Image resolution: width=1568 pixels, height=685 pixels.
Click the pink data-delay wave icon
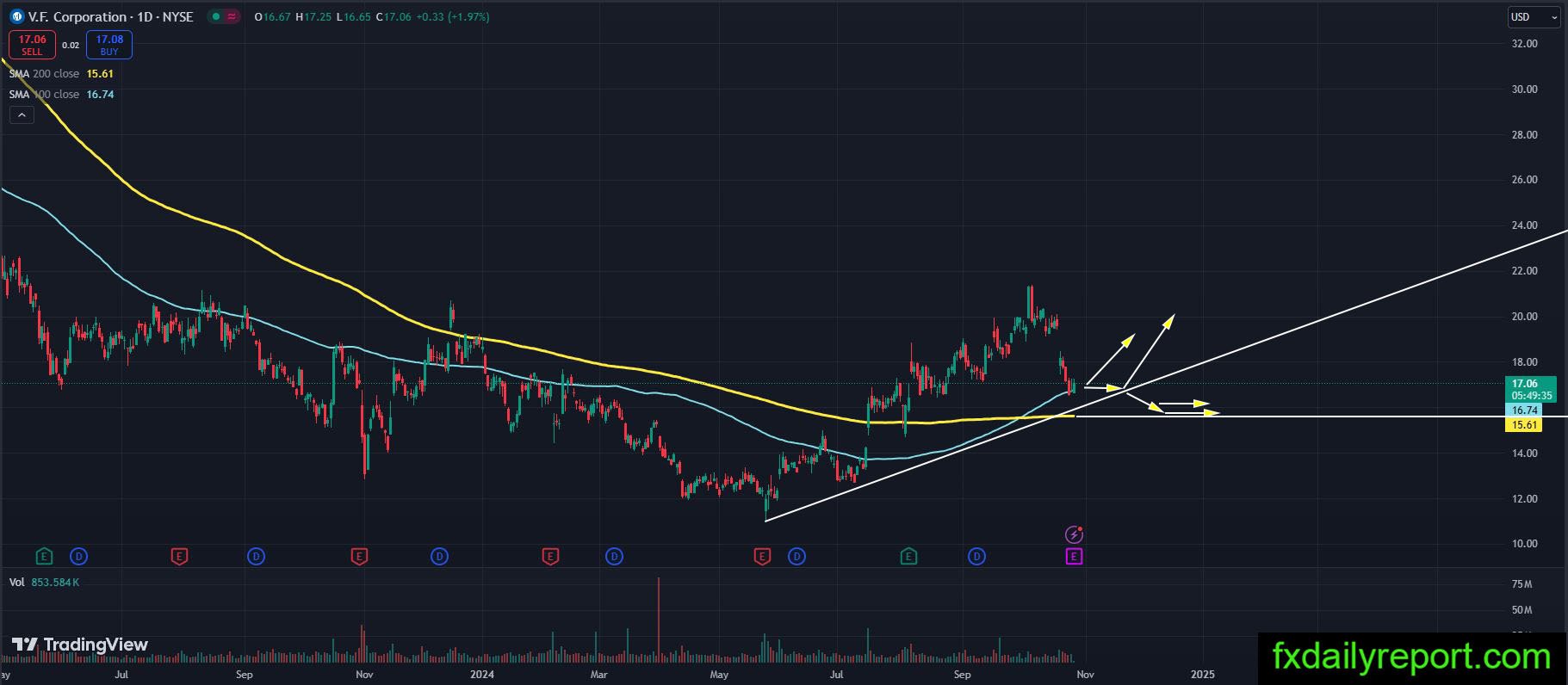232,16
